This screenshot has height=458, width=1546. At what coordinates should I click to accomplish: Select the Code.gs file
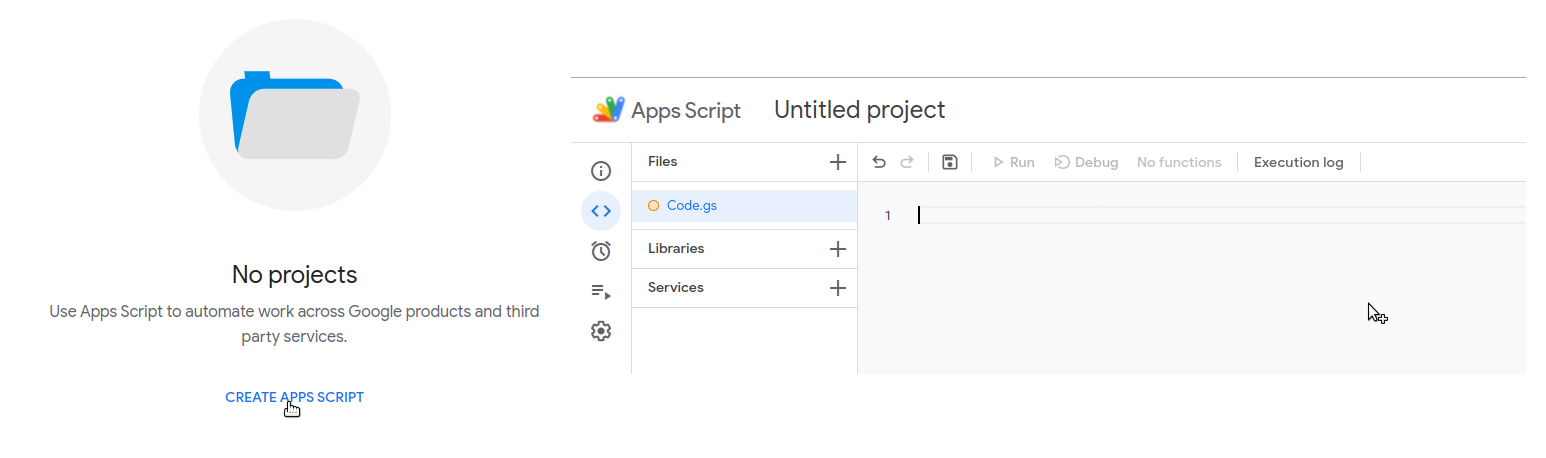coord(691,206)
